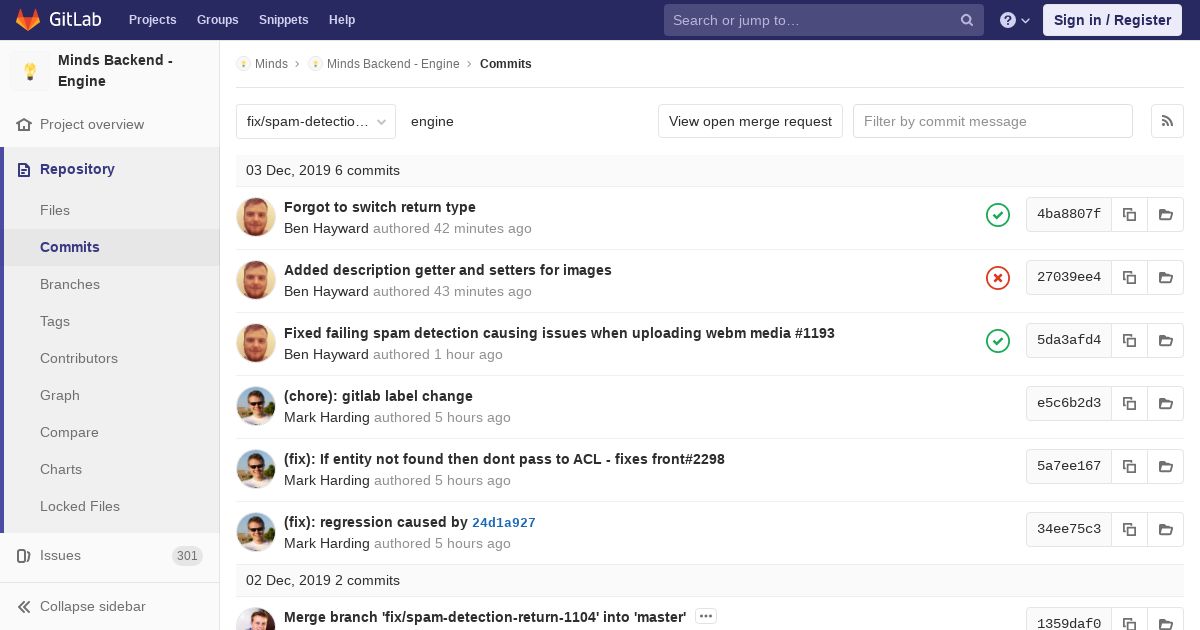This screenshot has width=1200, height=630.
Task: Copy commit SHA 27039ee4
Action: coord(1129,277)
